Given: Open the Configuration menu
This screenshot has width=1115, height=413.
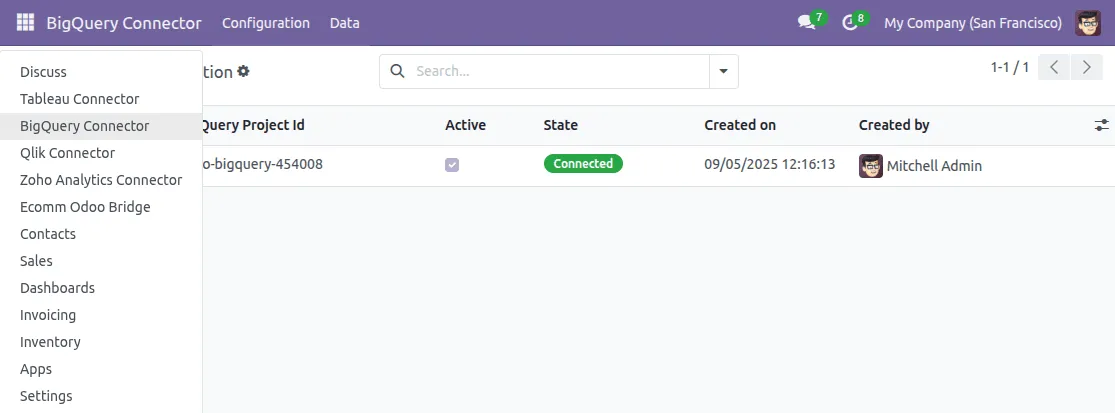Looking at the screenshot, I should [266, 22].
